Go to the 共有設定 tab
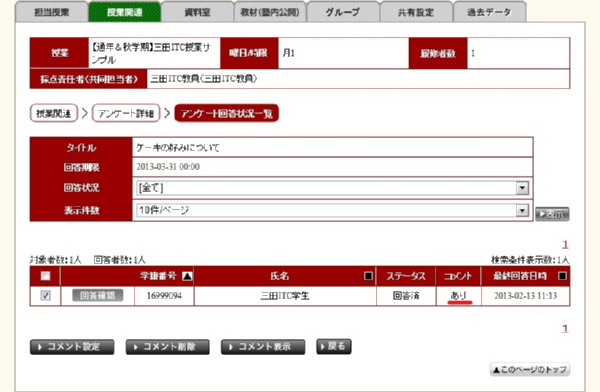The image size is (600, 392). click(x=416, y=12)
